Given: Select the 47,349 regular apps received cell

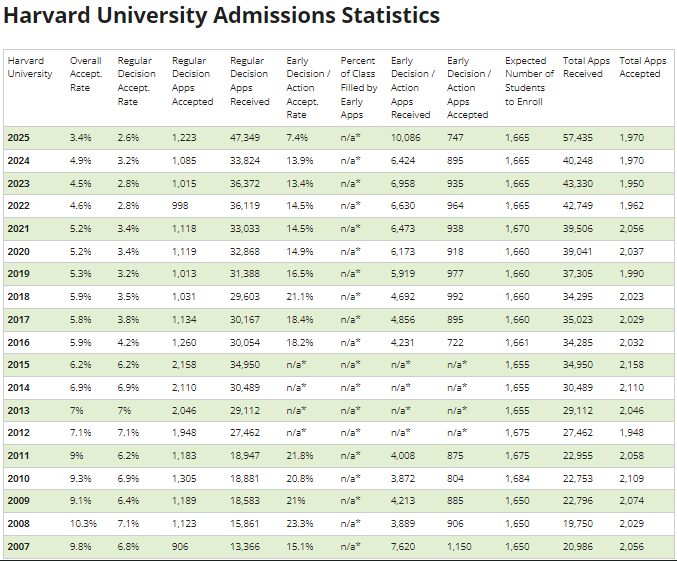Looking at the screenshot, I should (246, 137).
